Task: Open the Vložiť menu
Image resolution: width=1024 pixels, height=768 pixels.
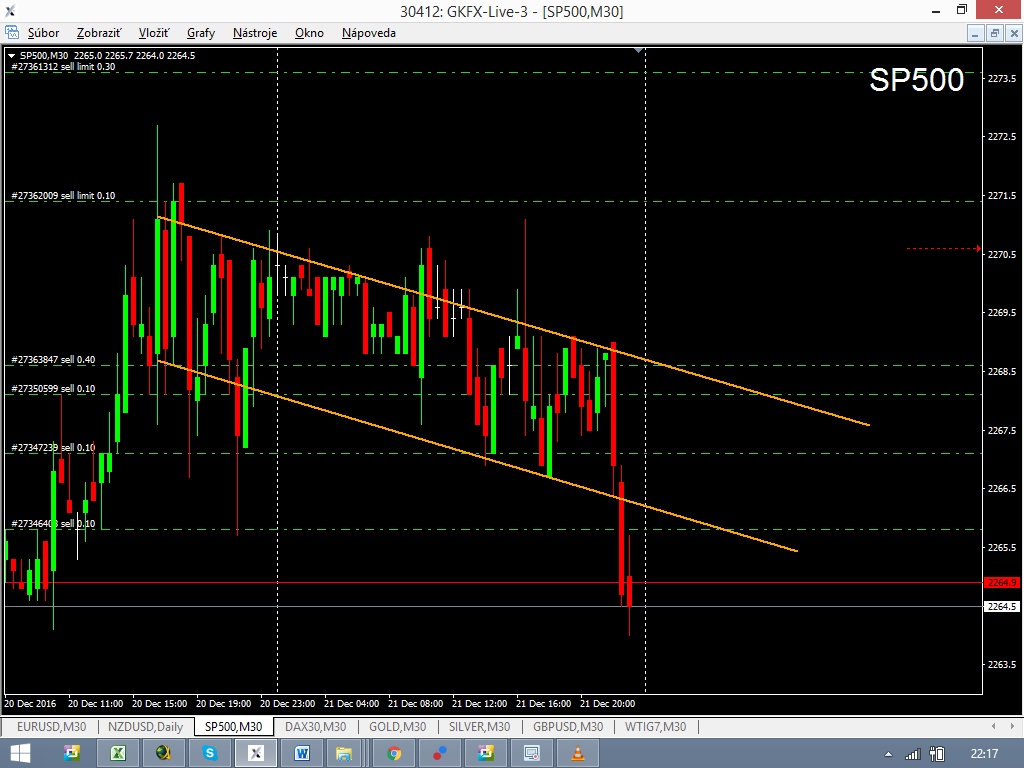Action: pos(153,33)
